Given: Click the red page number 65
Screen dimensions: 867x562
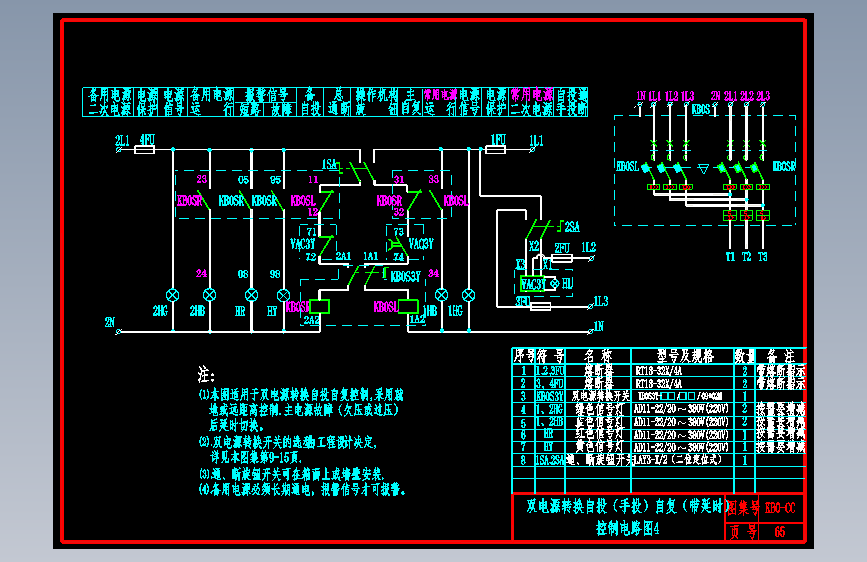Looking at the screenshot, I should [780, 532].
